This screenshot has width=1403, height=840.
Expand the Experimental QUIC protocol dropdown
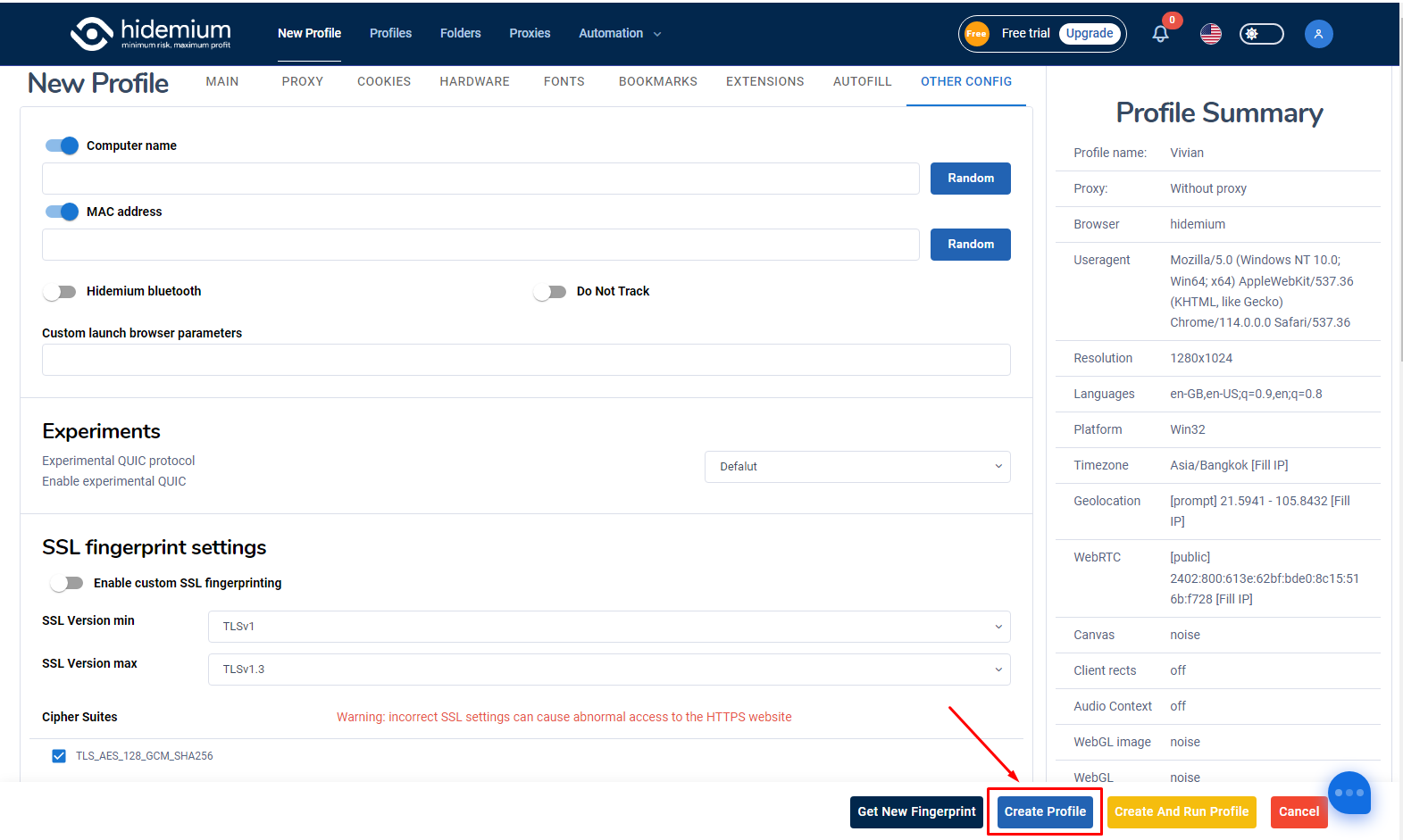coord(857,467)
